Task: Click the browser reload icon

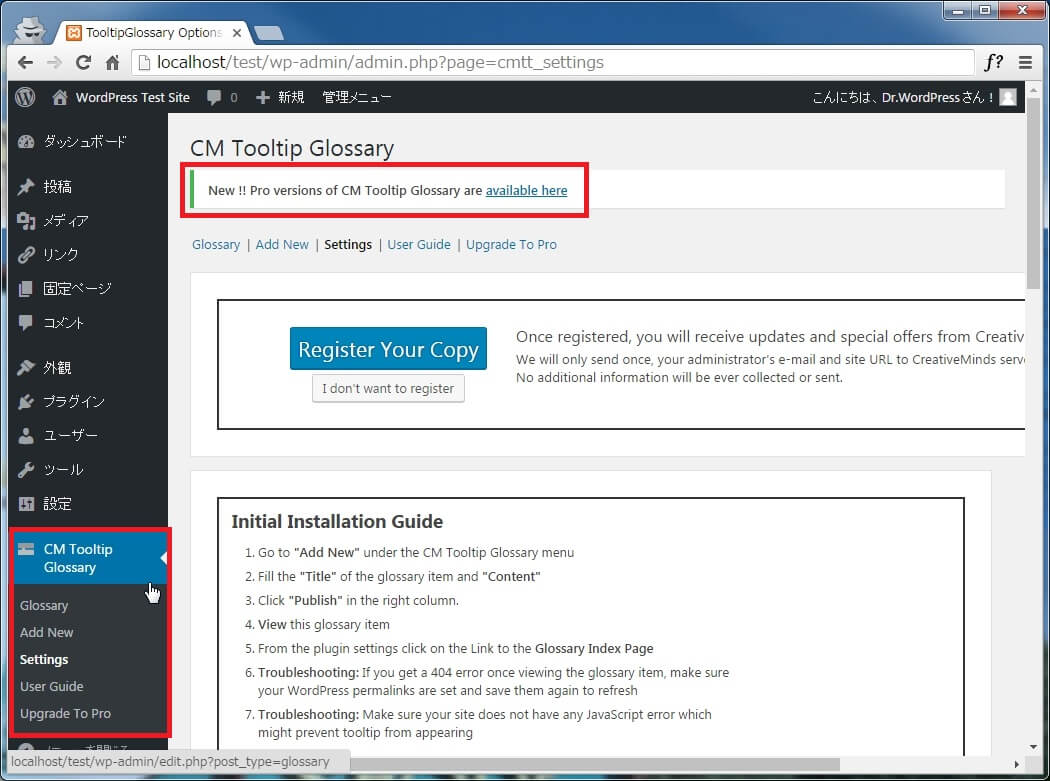Action: click(84, 62)
